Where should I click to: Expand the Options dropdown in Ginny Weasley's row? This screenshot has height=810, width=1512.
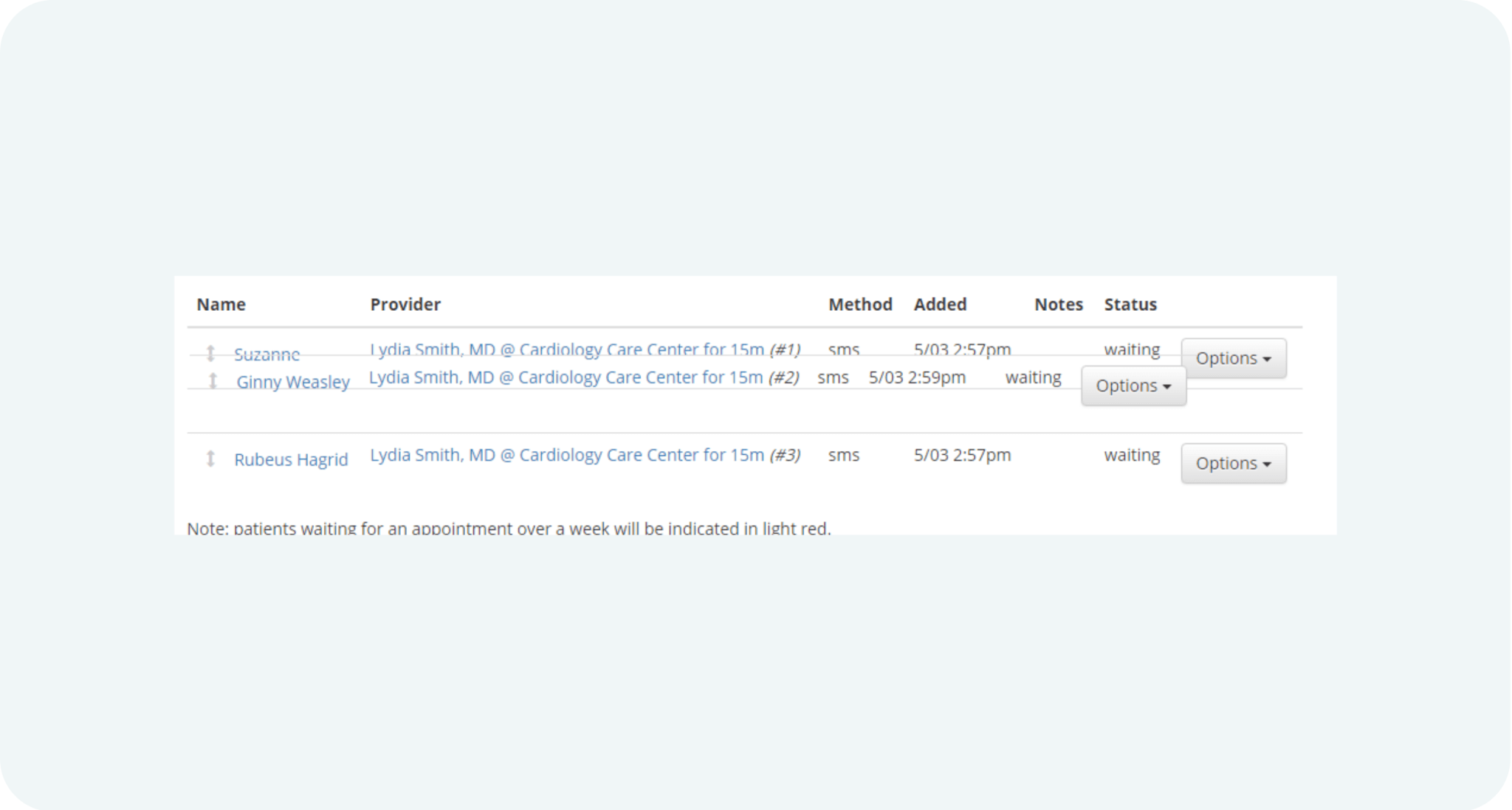(x=1133, y=385)
